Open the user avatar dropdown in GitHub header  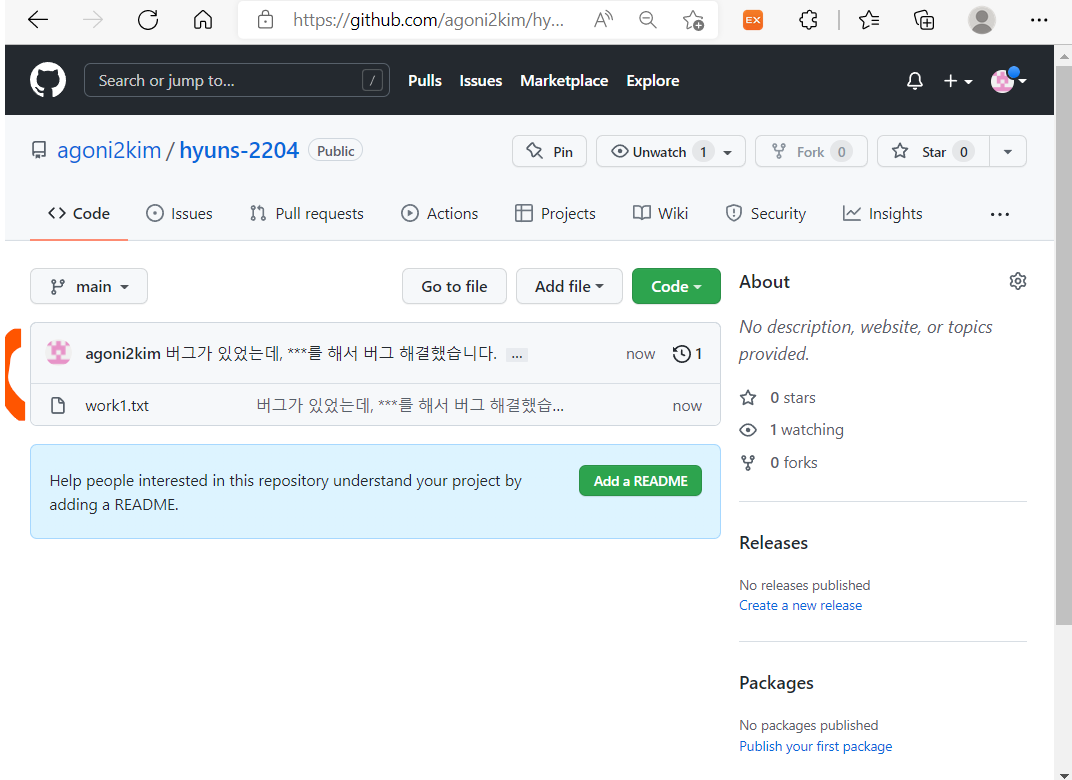1008,81
